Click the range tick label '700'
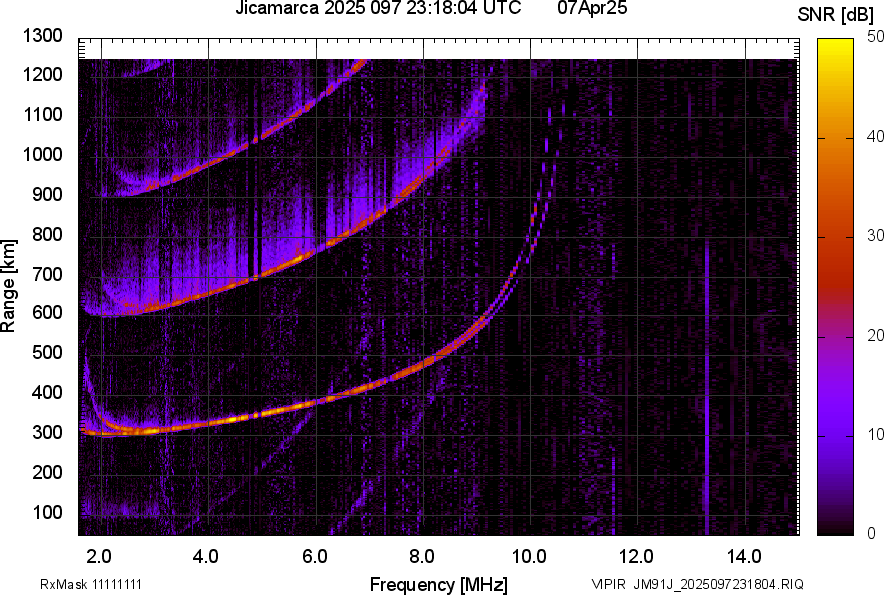This screenshot has width=884, height=595. [x=47, y=274]
